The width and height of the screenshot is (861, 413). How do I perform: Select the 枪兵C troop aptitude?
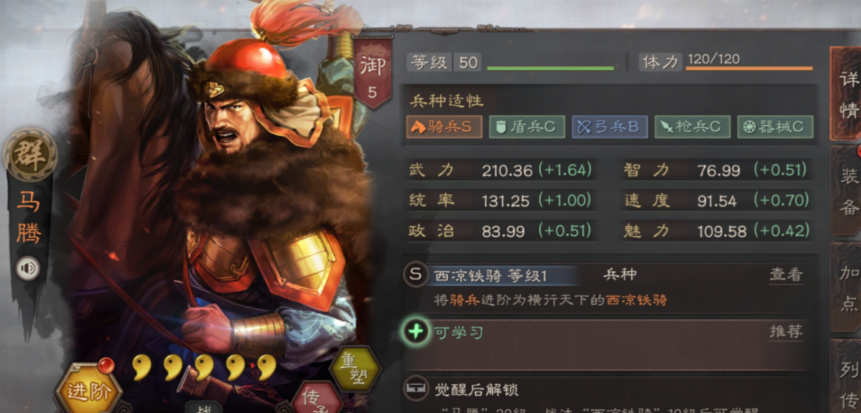692,127
